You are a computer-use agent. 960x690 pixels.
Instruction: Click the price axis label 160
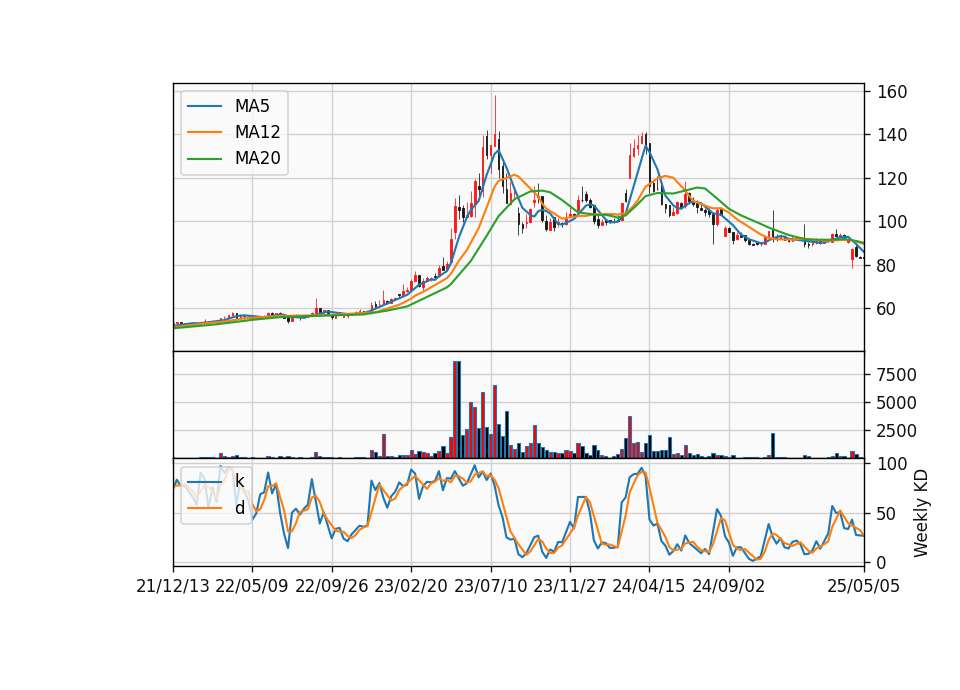coord(892,92)
